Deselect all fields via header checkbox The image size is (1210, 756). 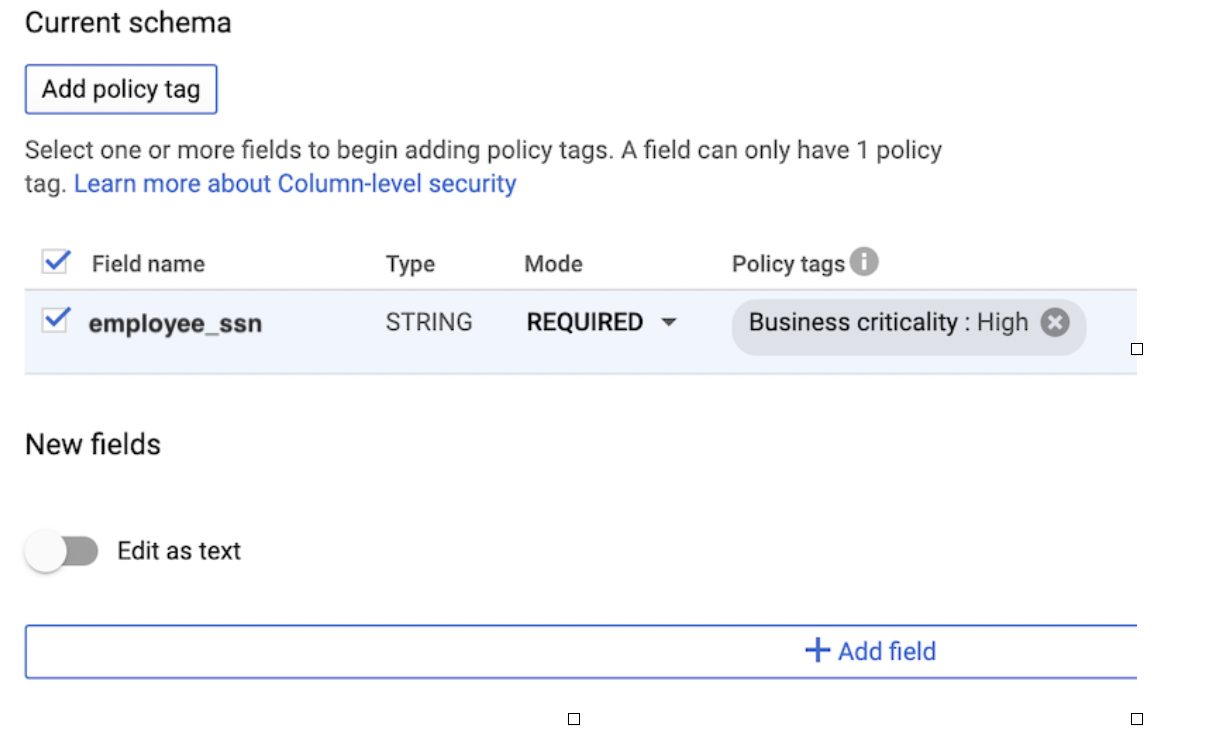(55, 262)
